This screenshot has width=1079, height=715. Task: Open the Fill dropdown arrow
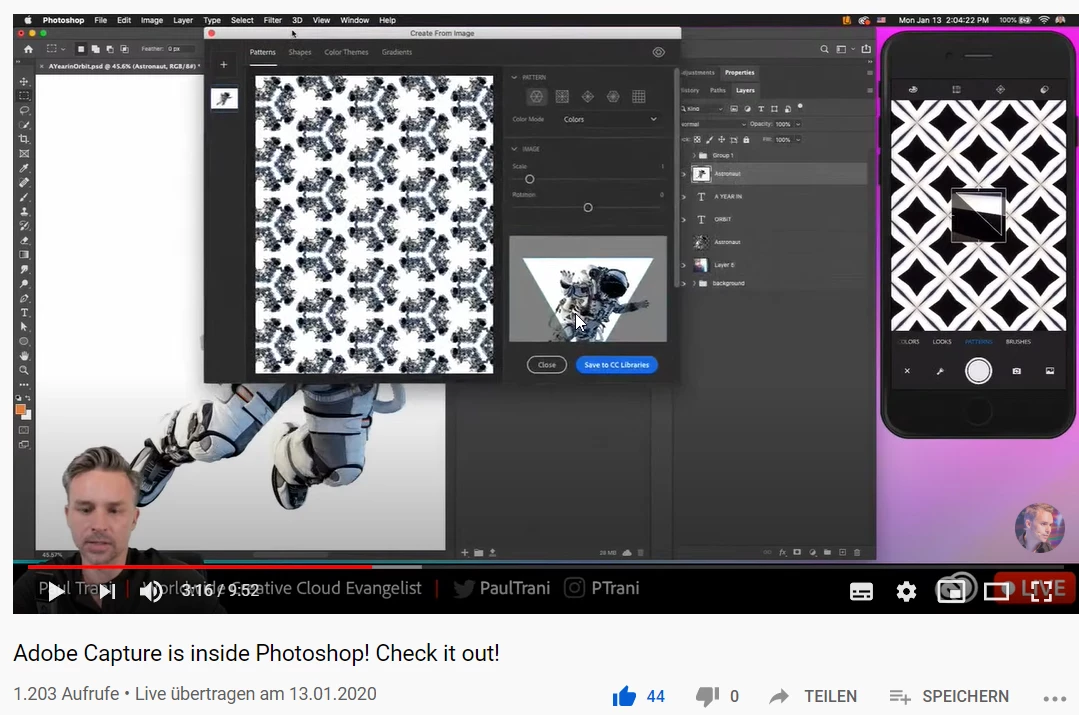click(798, 140)
